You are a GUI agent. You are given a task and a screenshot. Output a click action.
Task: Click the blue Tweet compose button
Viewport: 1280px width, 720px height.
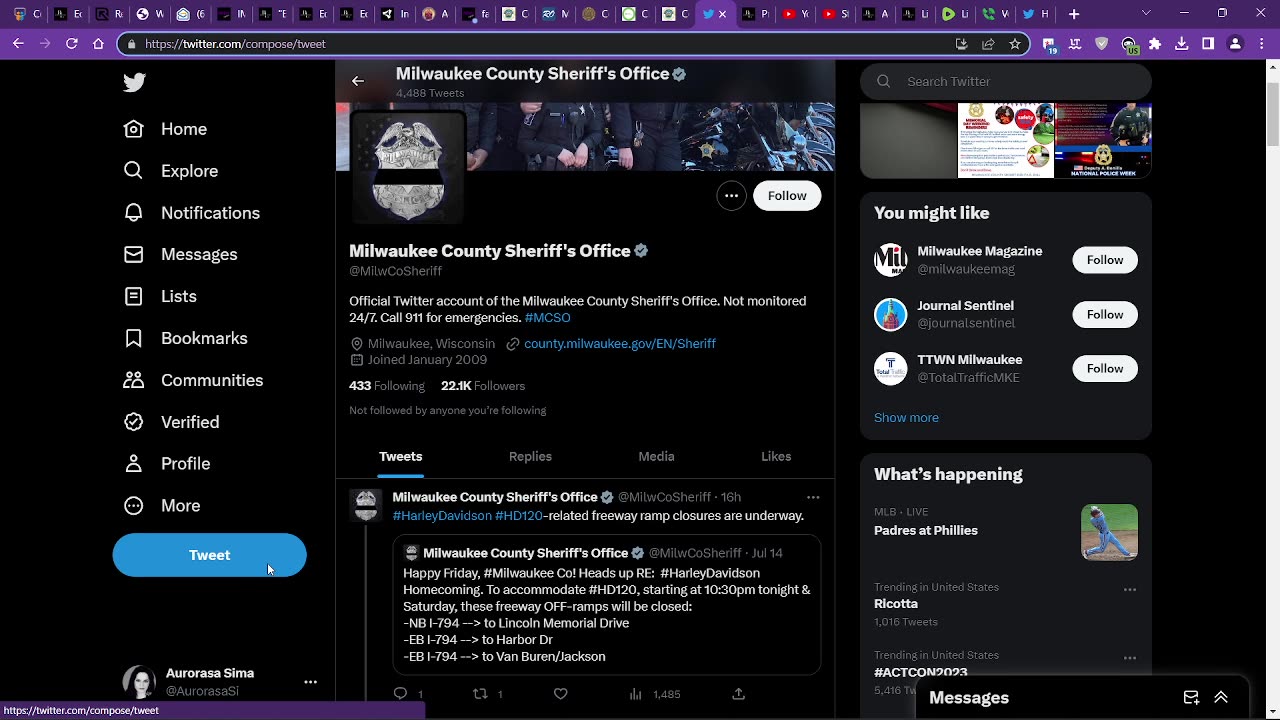coord(209,555)
